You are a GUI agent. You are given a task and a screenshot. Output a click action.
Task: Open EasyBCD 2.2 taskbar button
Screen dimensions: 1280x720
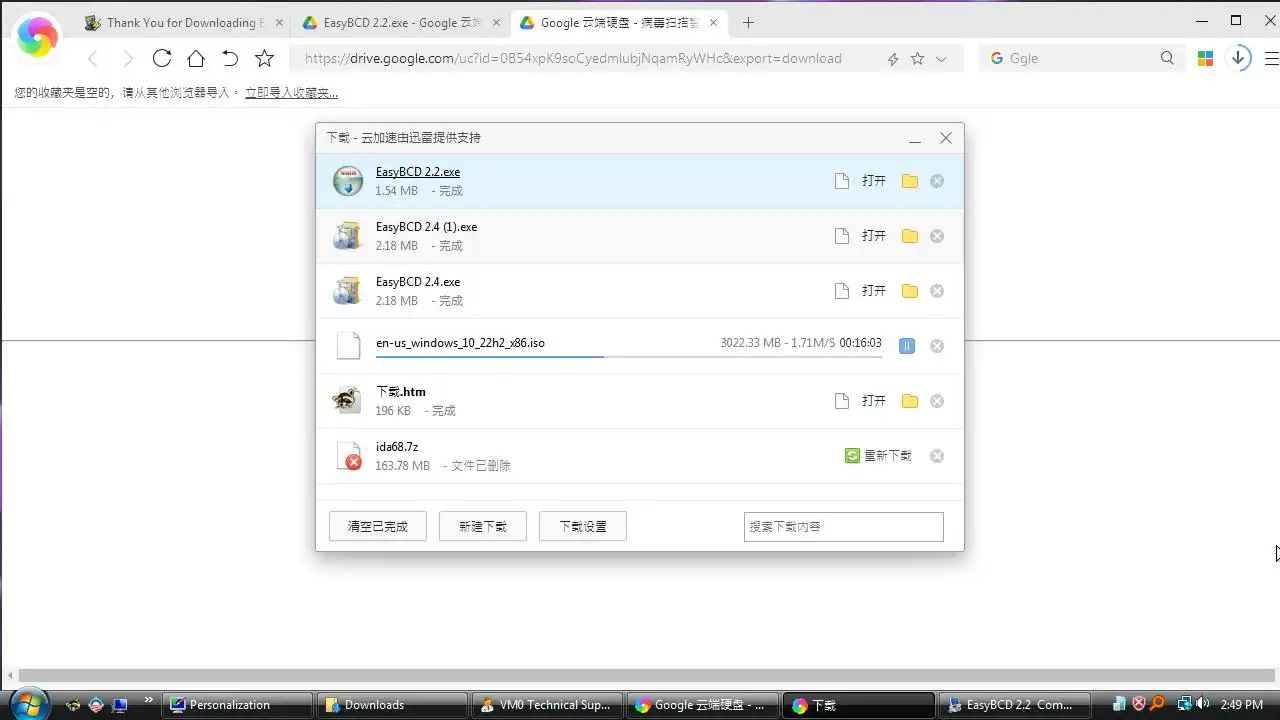[x=1014, y=705]
